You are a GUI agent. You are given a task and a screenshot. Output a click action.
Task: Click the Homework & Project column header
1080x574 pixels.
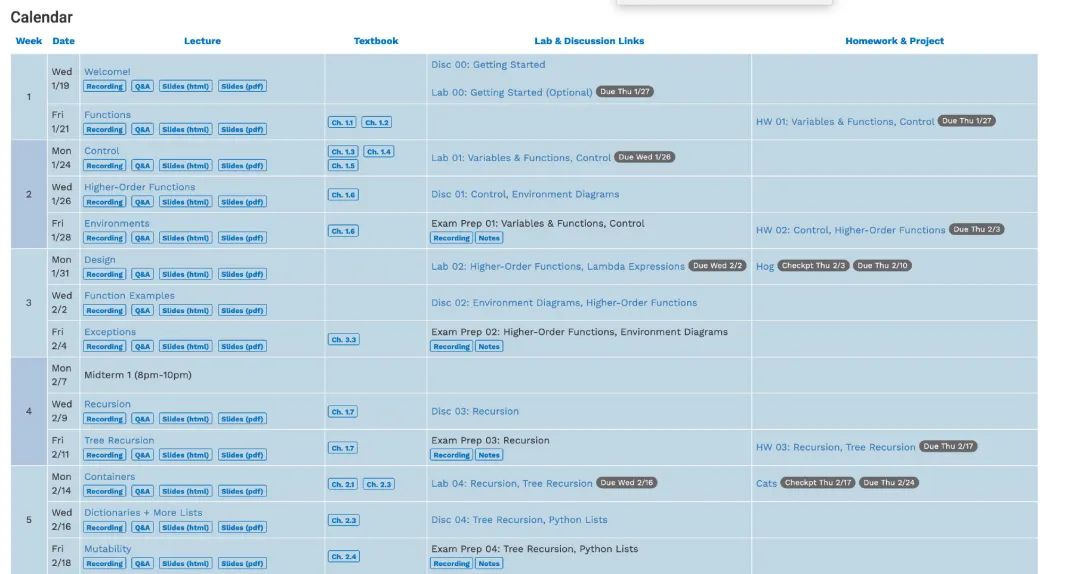895,41
